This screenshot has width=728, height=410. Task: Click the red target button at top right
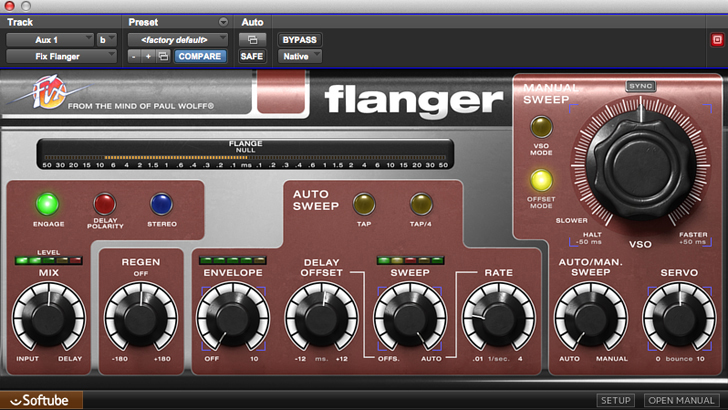point(717,40)
